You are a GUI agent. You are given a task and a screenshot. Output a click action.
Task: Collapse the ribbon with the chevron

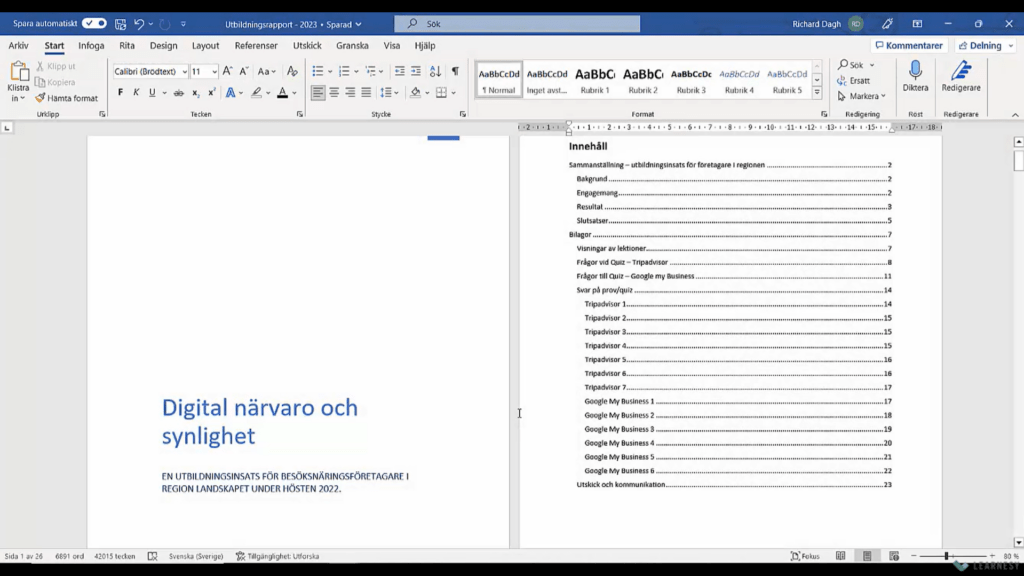[x=1015, y=115]
